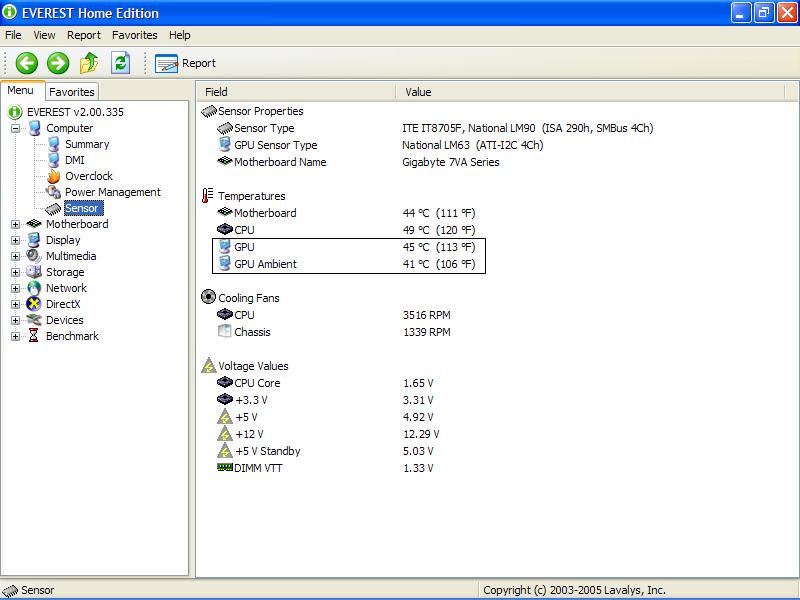Switch to the Menu tab

point(20,90)
